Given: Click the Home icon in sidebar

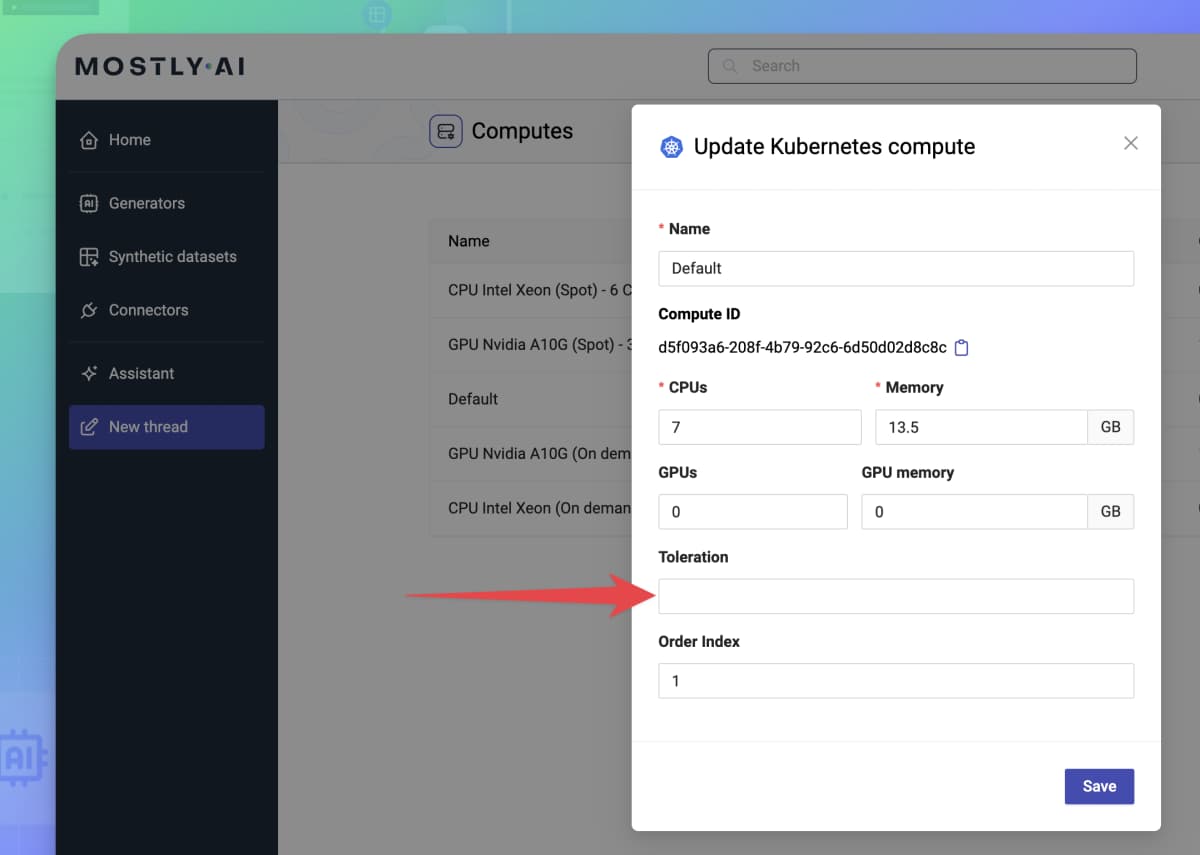Looking at the screenshot, I should (89, 140).
